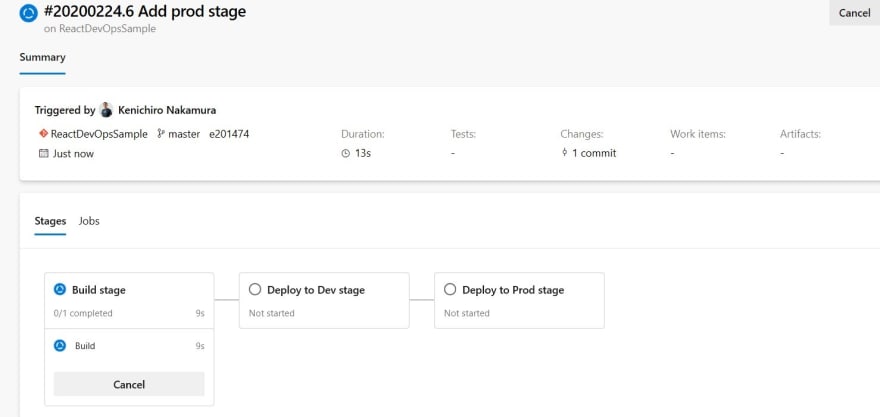Select the Stages tab
The height and width of the screenshot is (417, 880).
click(50, 221)
